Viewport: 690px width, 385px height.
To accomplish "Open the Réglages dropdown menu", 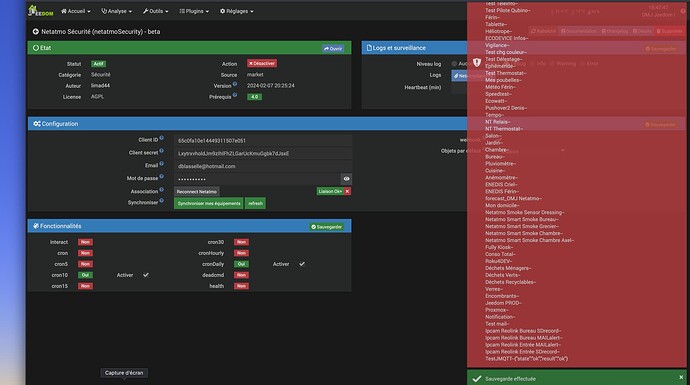I will click(237, 11).
